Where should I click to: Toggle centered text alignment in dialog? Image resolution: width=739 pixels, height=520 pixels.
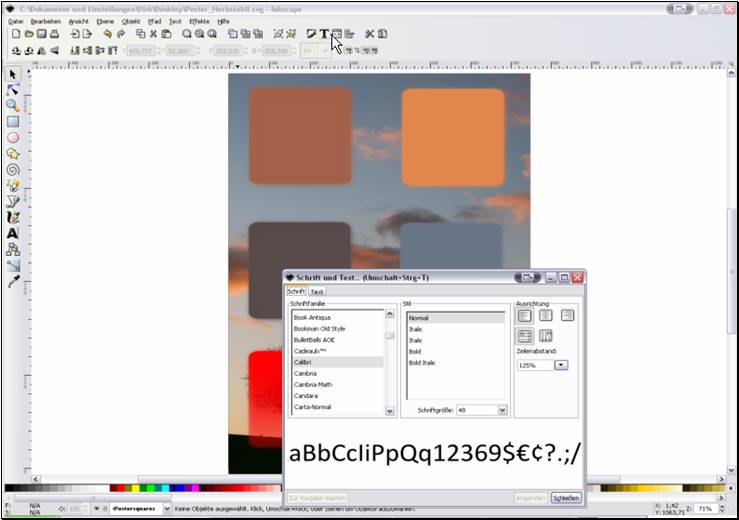click(546, 315)
